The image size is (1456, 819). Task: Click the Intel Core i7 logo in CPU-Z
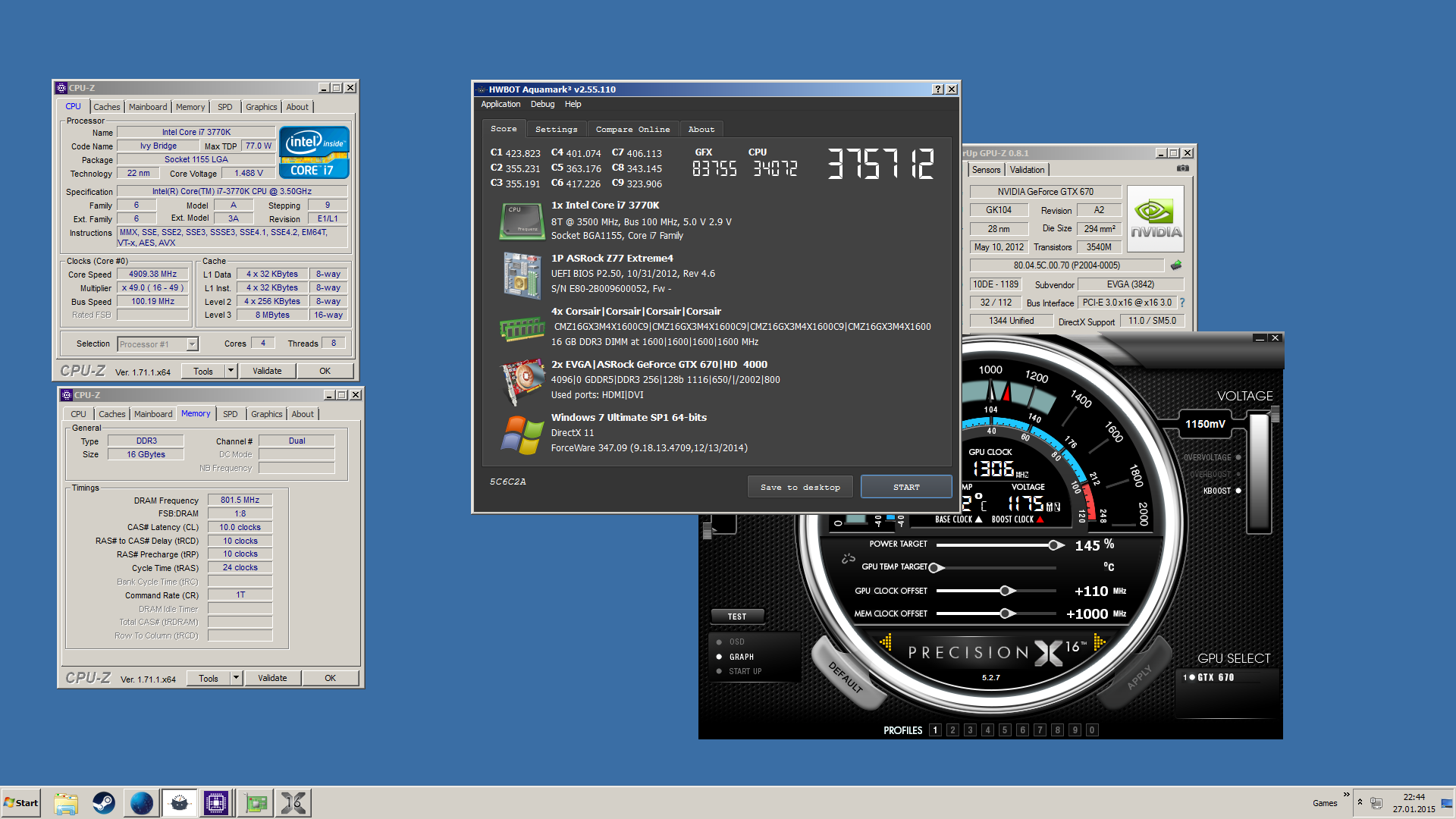[x=314, y=152]
